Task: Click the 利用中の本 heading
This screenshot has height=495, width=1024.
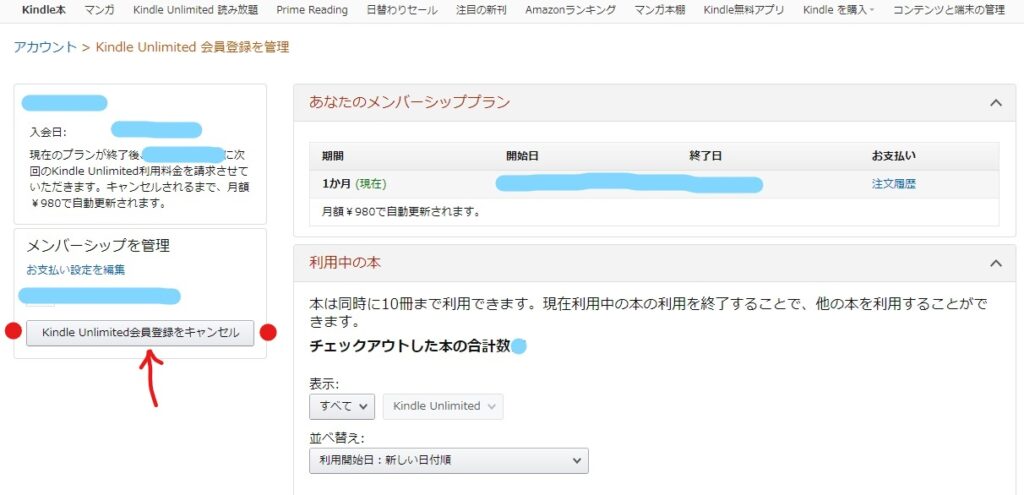Action: pyautogui.click(x=345, y=263)
